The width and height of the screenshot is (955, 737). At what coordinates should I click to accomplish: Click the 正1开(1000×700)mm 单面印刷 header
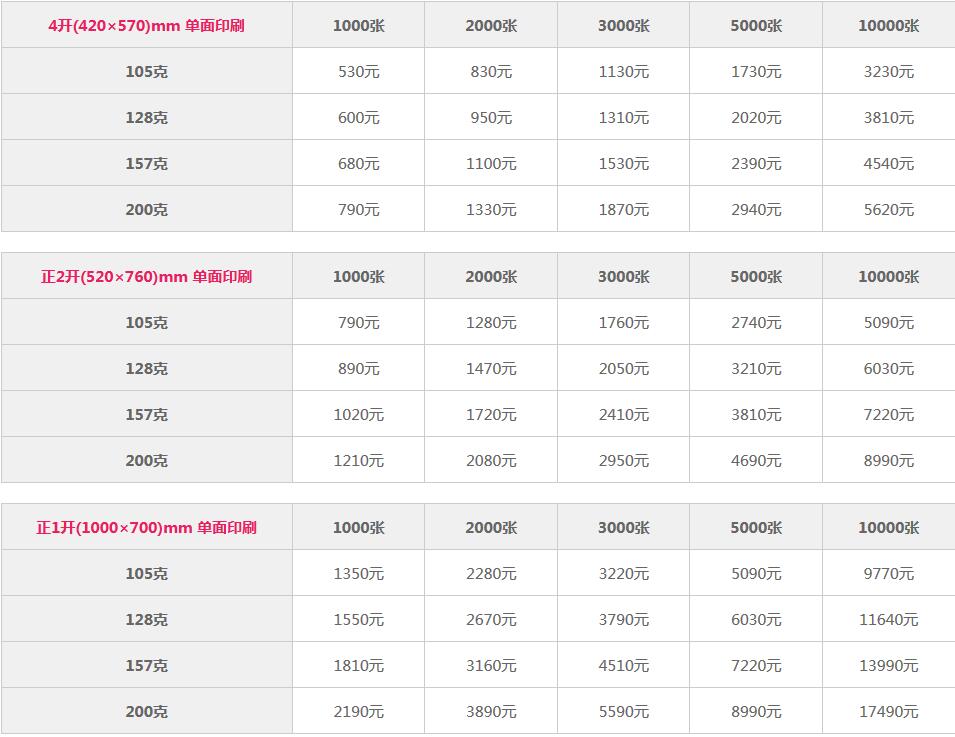click(x=146, y=527)
